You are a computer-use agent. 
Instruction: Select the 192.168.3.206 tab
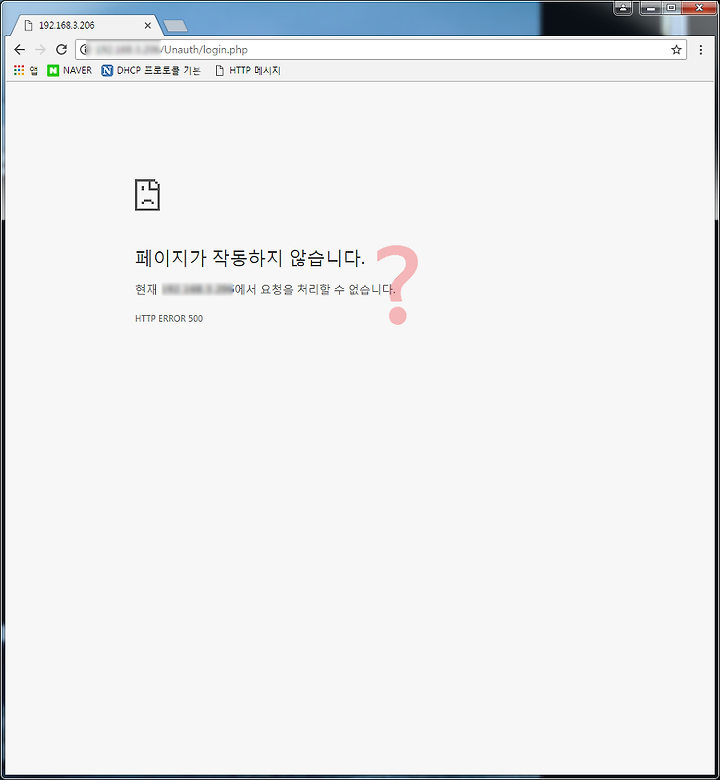[x=85, y=25]
